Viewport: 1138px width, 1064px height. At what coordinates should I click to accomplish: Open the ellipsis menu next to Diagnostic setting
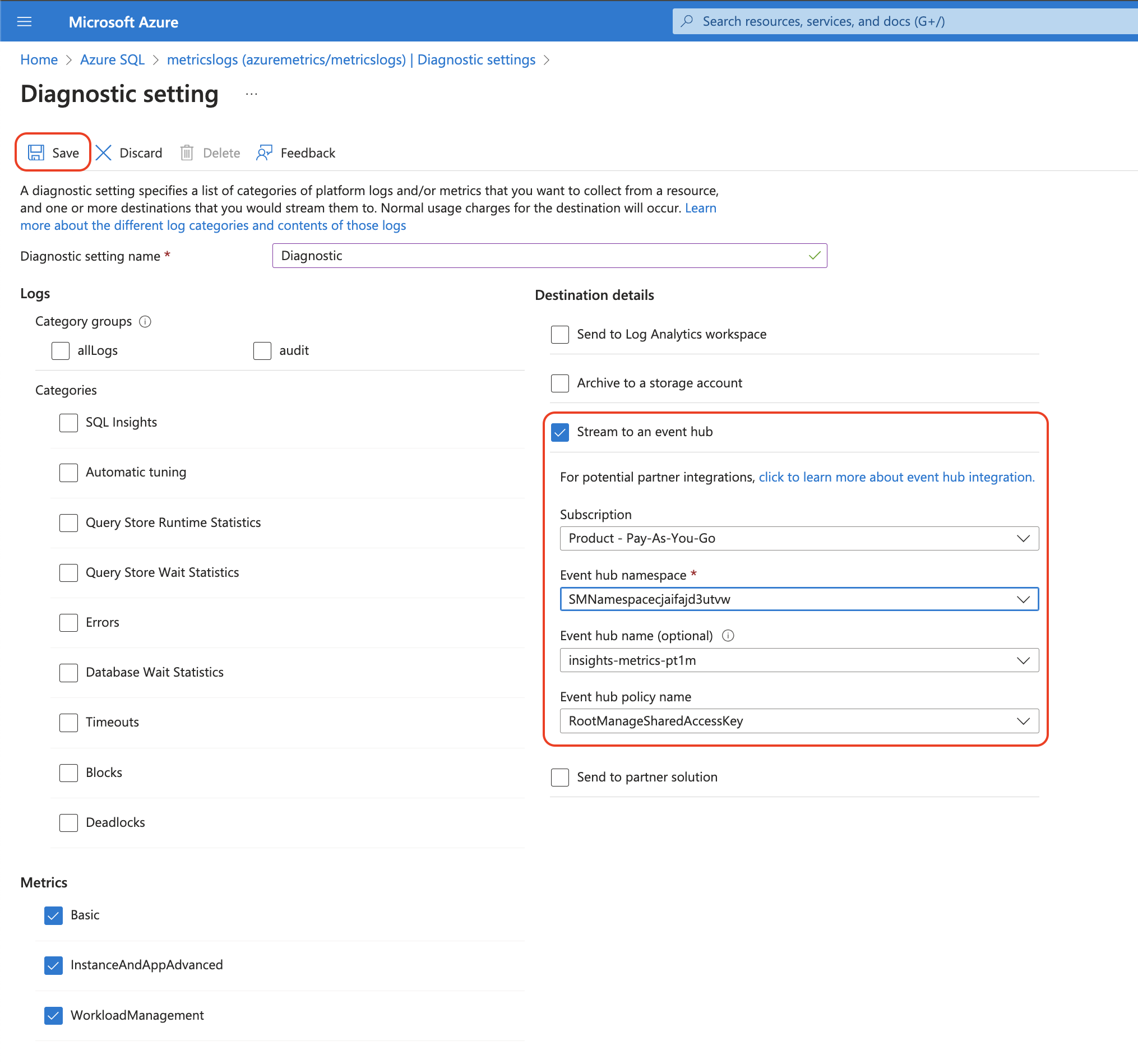[x=251, y=93]
